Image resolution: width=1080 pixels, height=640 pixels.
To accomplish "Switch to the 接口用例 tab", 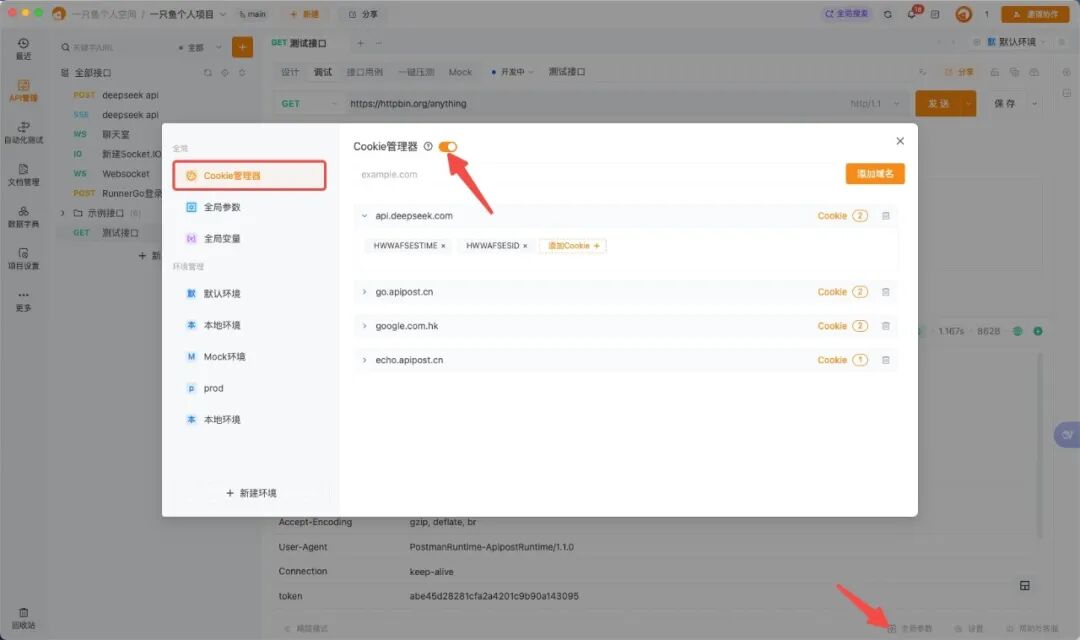I will coord(364,72).
